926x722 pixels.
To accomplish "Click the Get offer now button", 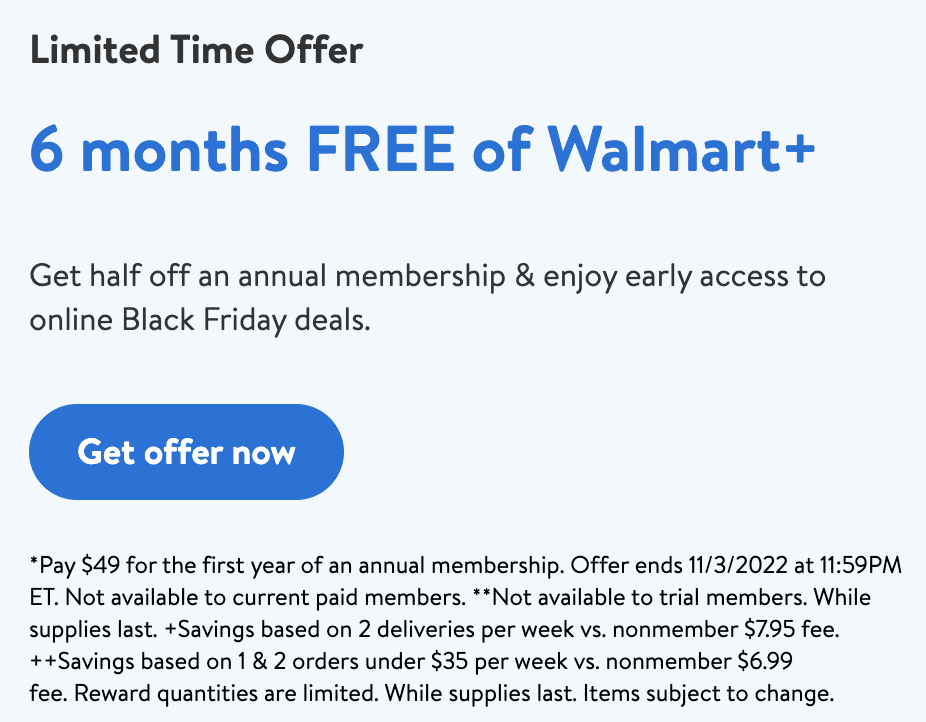I will (186, 452).
